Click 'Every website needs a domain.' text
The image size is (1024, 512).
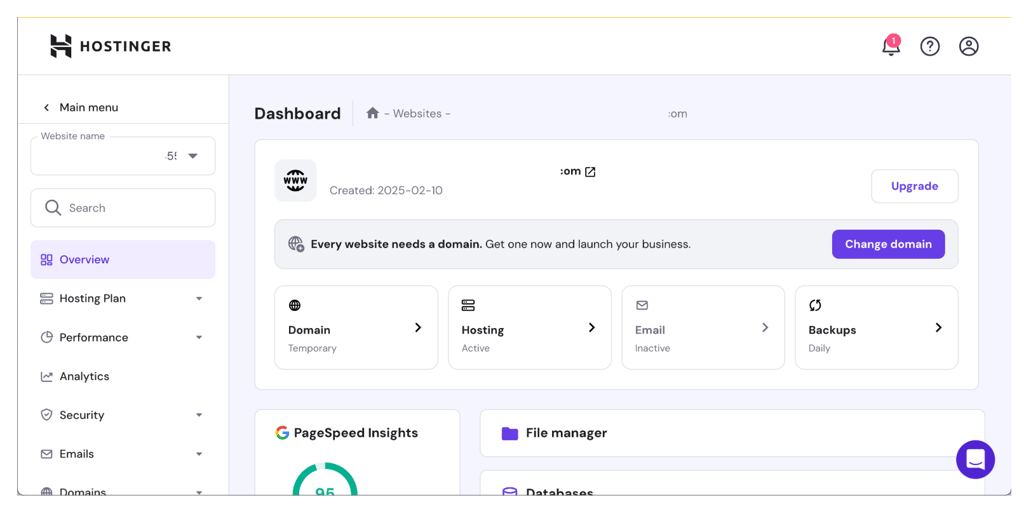(x=396, y=244)
